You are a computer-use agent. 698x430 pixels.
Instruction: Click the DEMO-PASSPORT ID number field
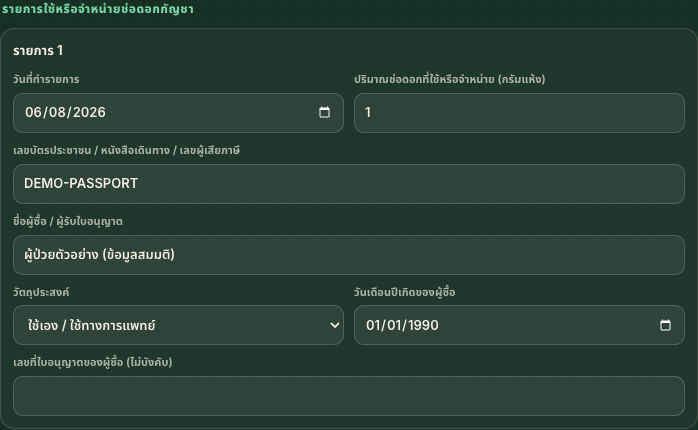click(x=349, y=184)
